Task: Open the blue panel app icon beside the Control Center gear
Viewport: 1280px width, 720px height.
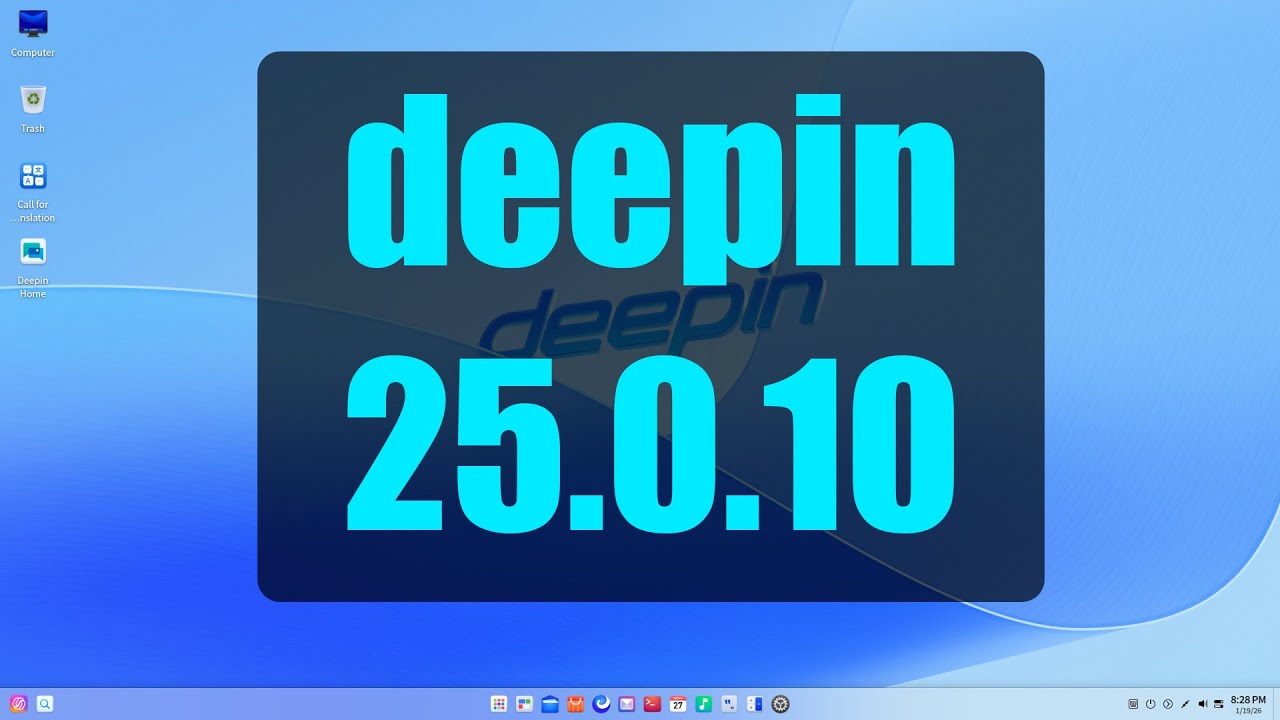Action: [755, 704]
